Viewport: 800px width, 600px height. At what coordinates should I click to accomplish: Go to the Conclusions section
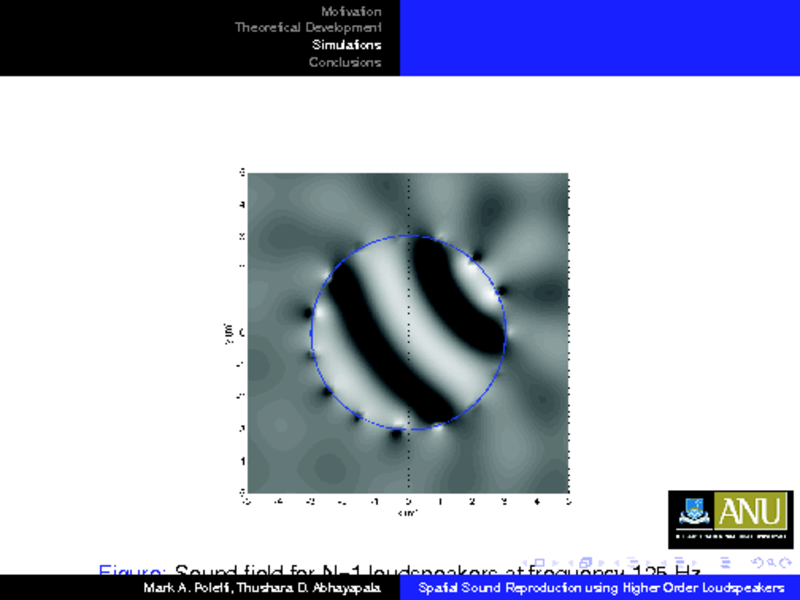pyautogui.click(x=345, y=62)
